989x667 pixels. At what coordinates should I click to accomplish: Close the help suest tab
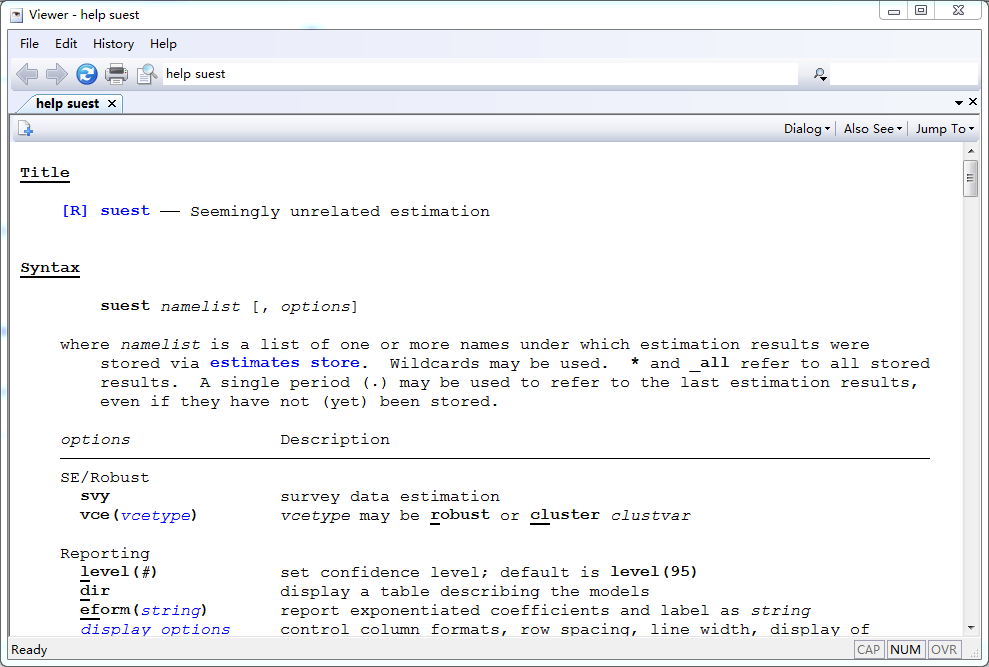pyautogui.click(x=112, y=103)
